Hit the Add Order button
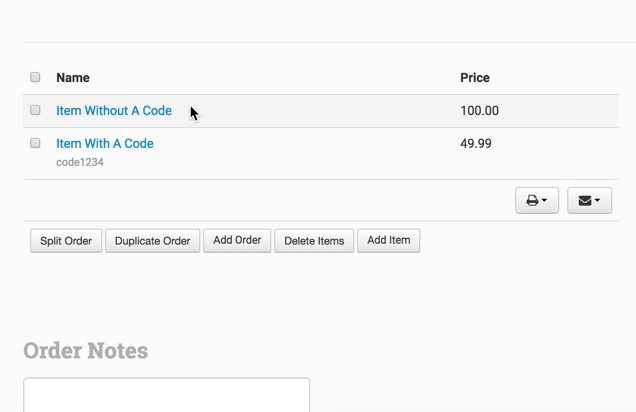The image size is (636, 412). click(237, 240)
